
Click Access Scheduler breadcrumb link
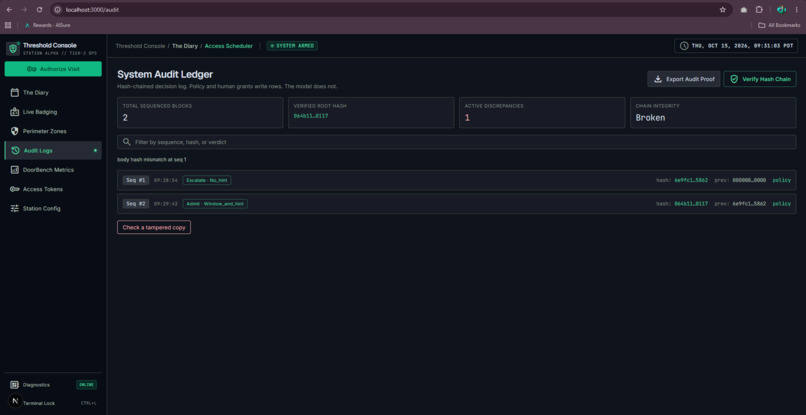[x=229, y=46]
